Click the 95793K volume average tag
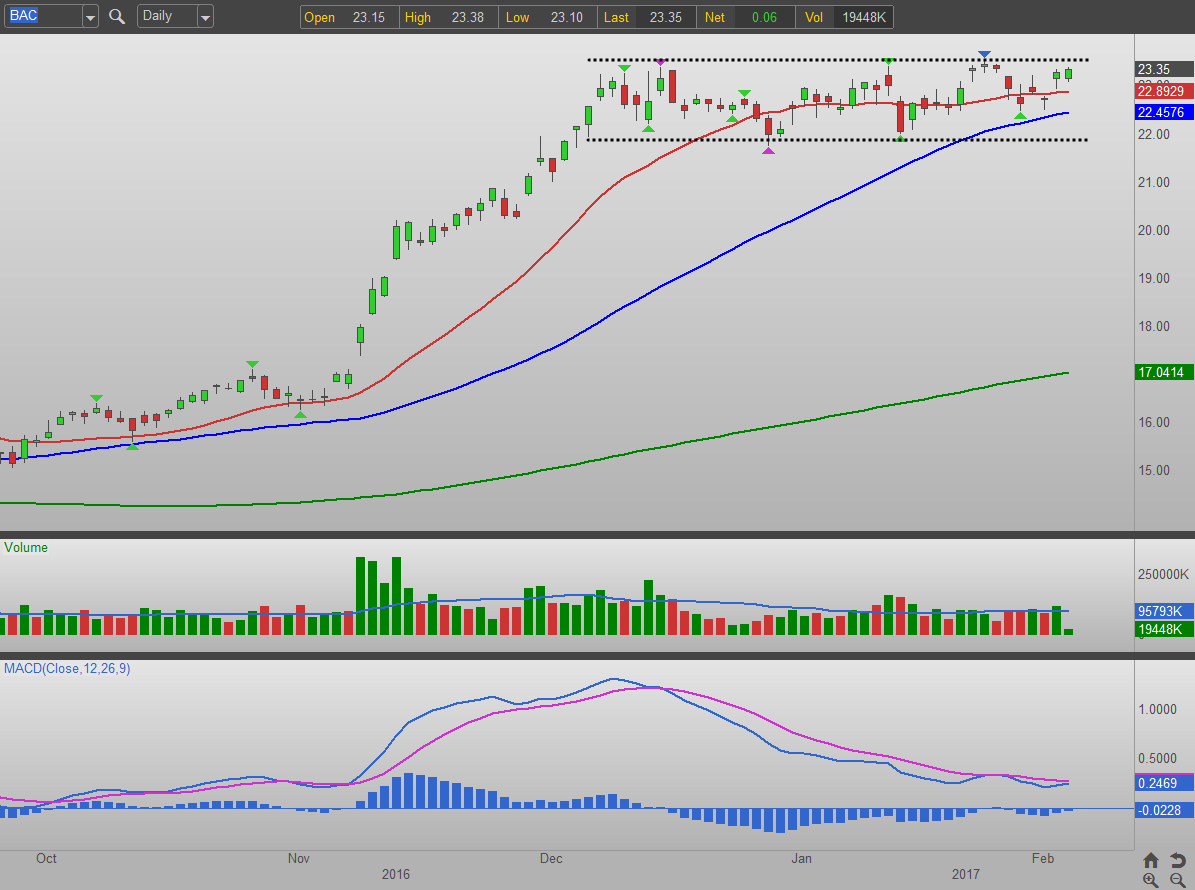The height and width of the screenshot is (890, 1195). click(1164, 610)
